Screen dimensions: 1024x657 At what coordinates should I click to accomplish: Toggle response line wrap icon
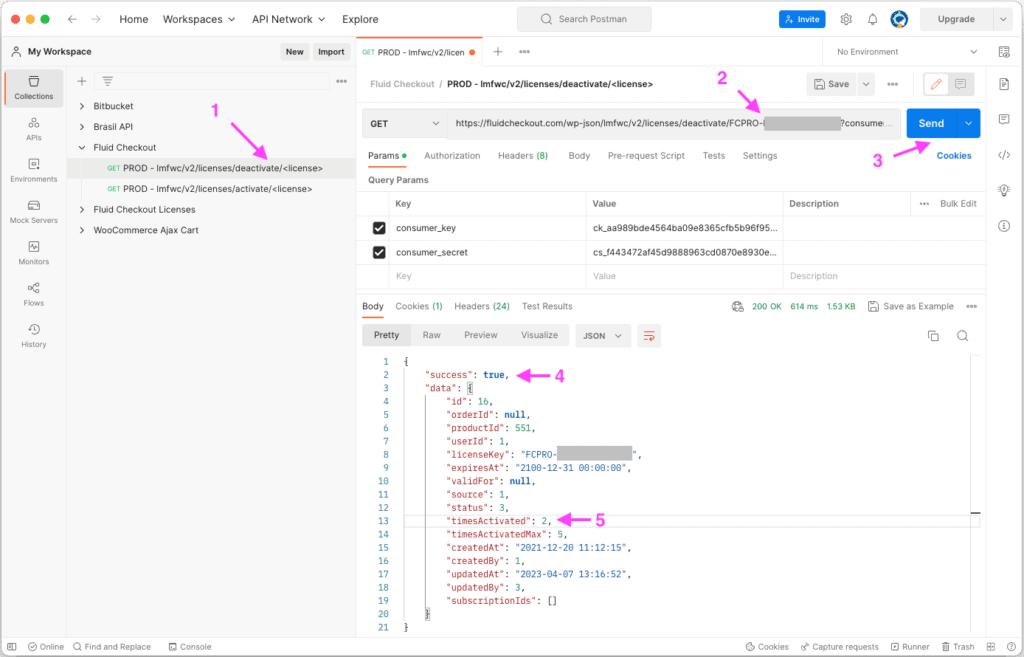click(x=649, y=336)
